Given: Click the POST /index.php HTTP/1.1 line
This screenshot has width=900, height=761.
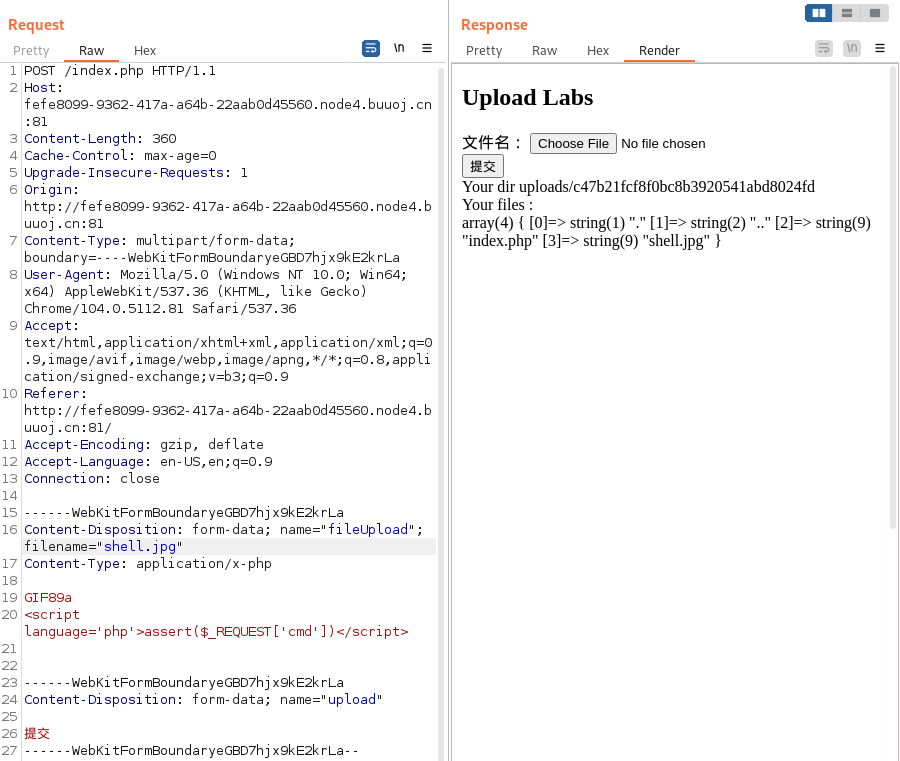Looking at the screenshot, I should [x=119, y=71].
